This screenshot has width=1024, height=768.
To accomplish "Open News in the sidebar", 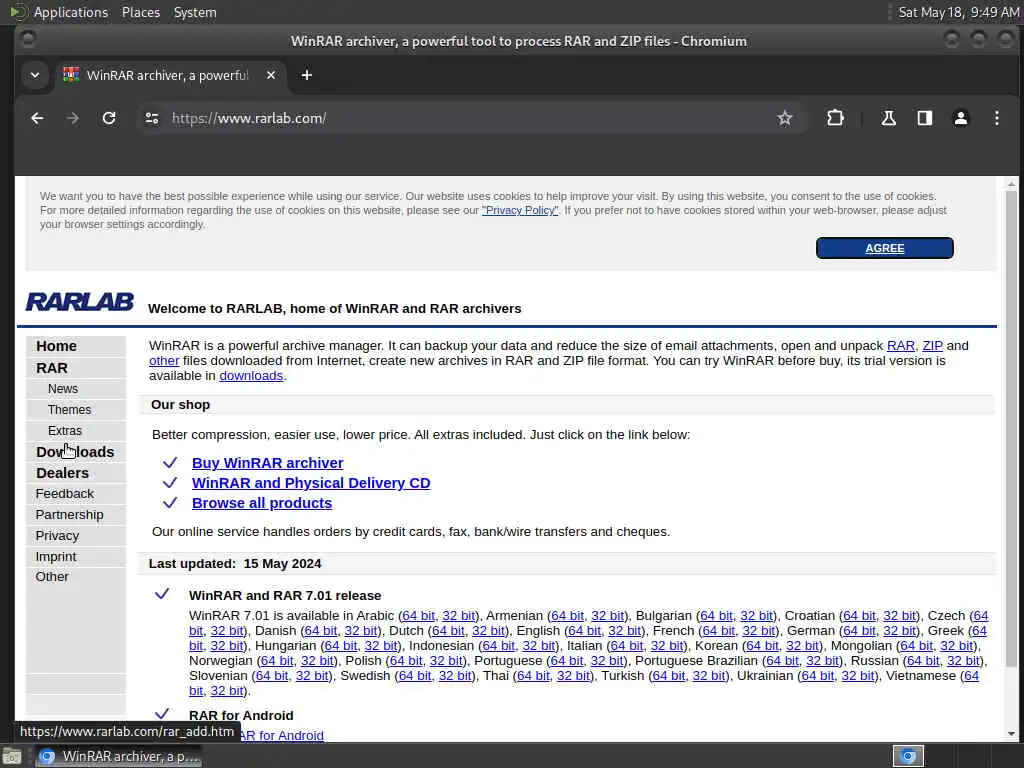I will point(63,389).
